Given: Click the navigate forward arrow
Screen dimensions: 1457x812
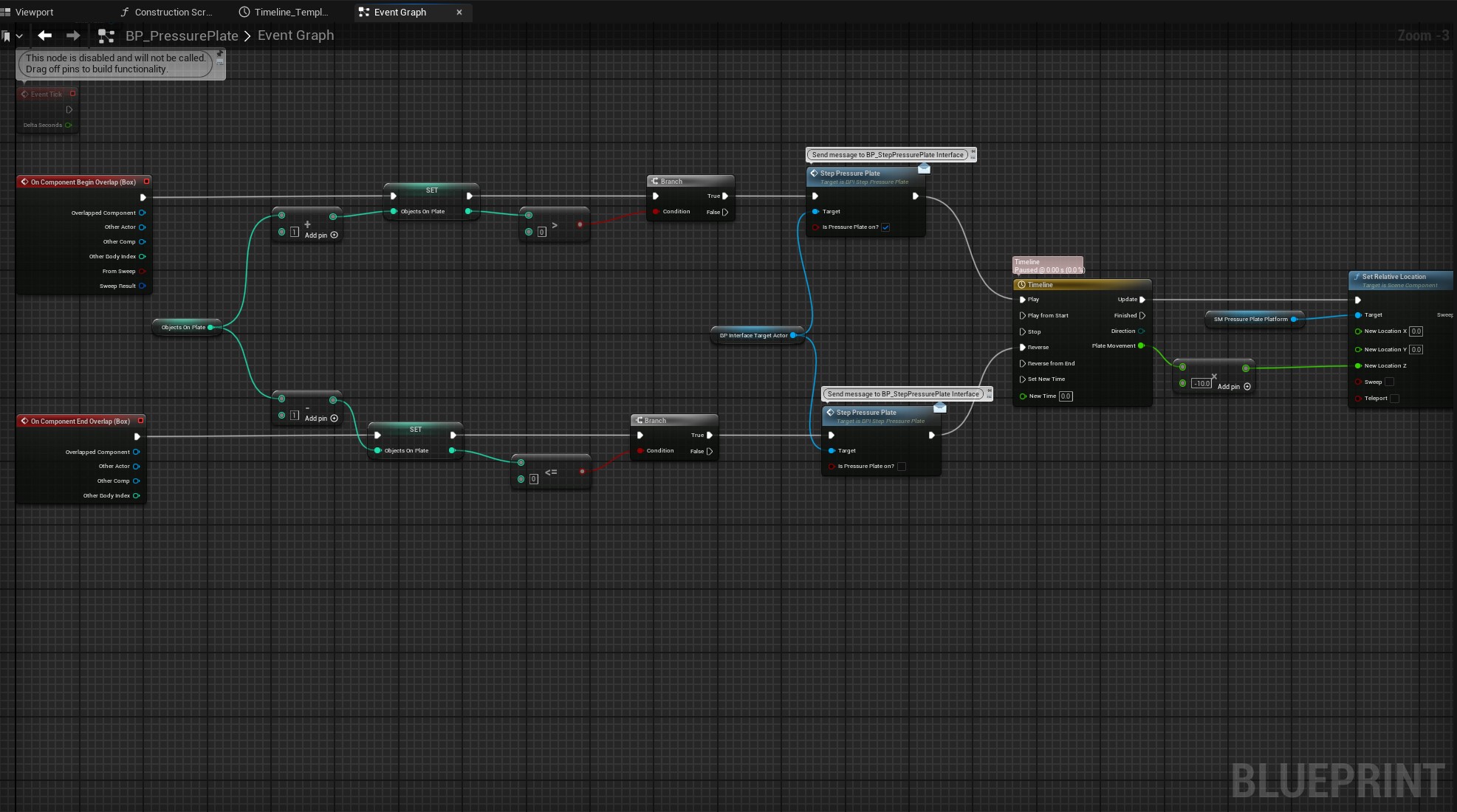Looking at the screenshot, I should click(73, 35).
